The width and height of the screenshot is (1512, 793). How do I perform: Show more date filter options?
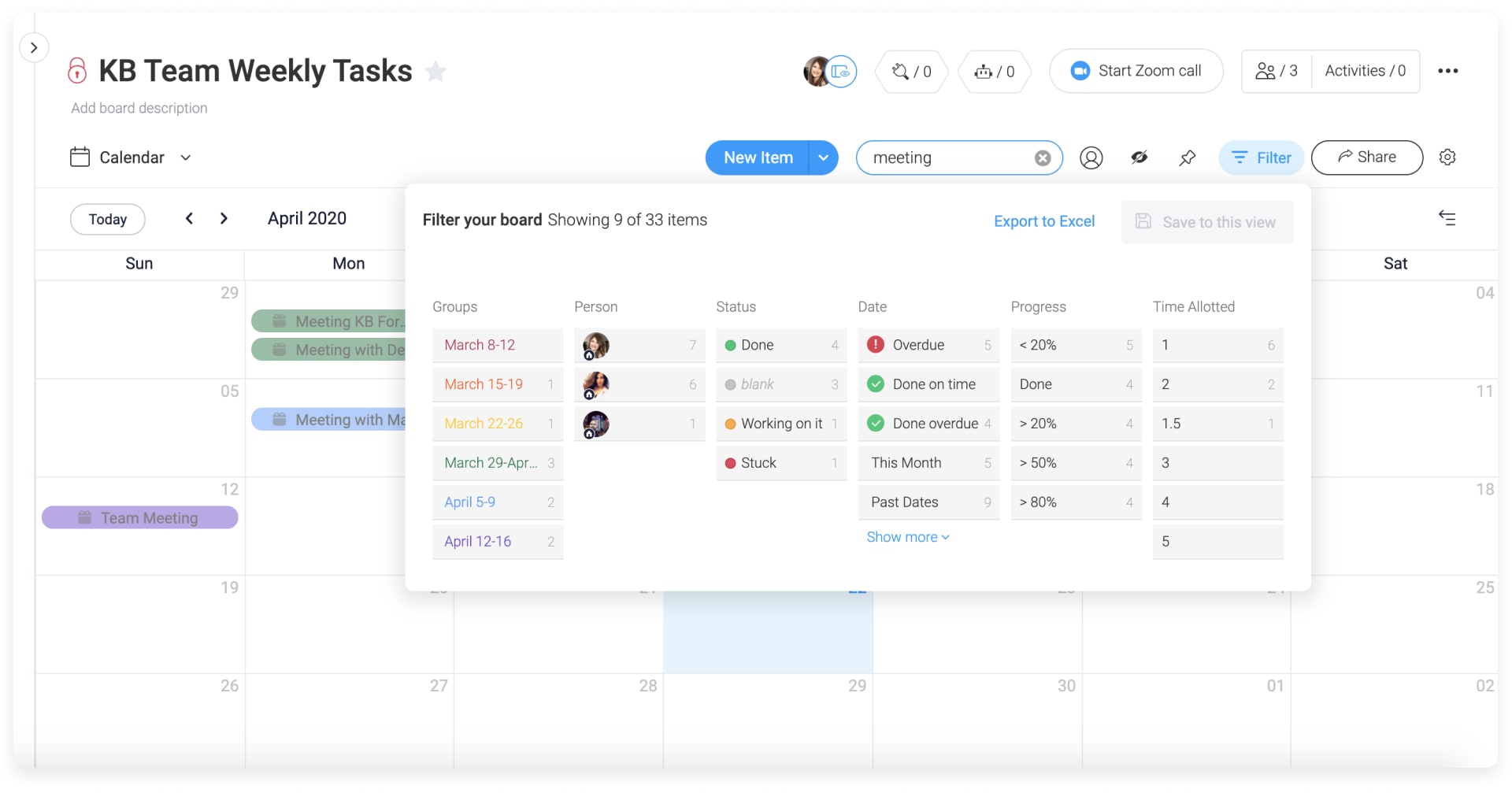pos(908,537)
